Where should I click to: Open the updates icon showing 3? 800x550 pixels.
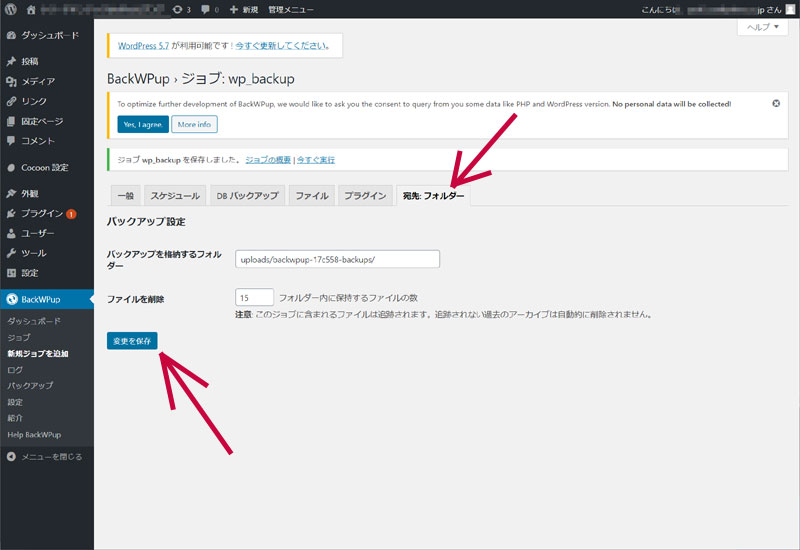(178, 9)
